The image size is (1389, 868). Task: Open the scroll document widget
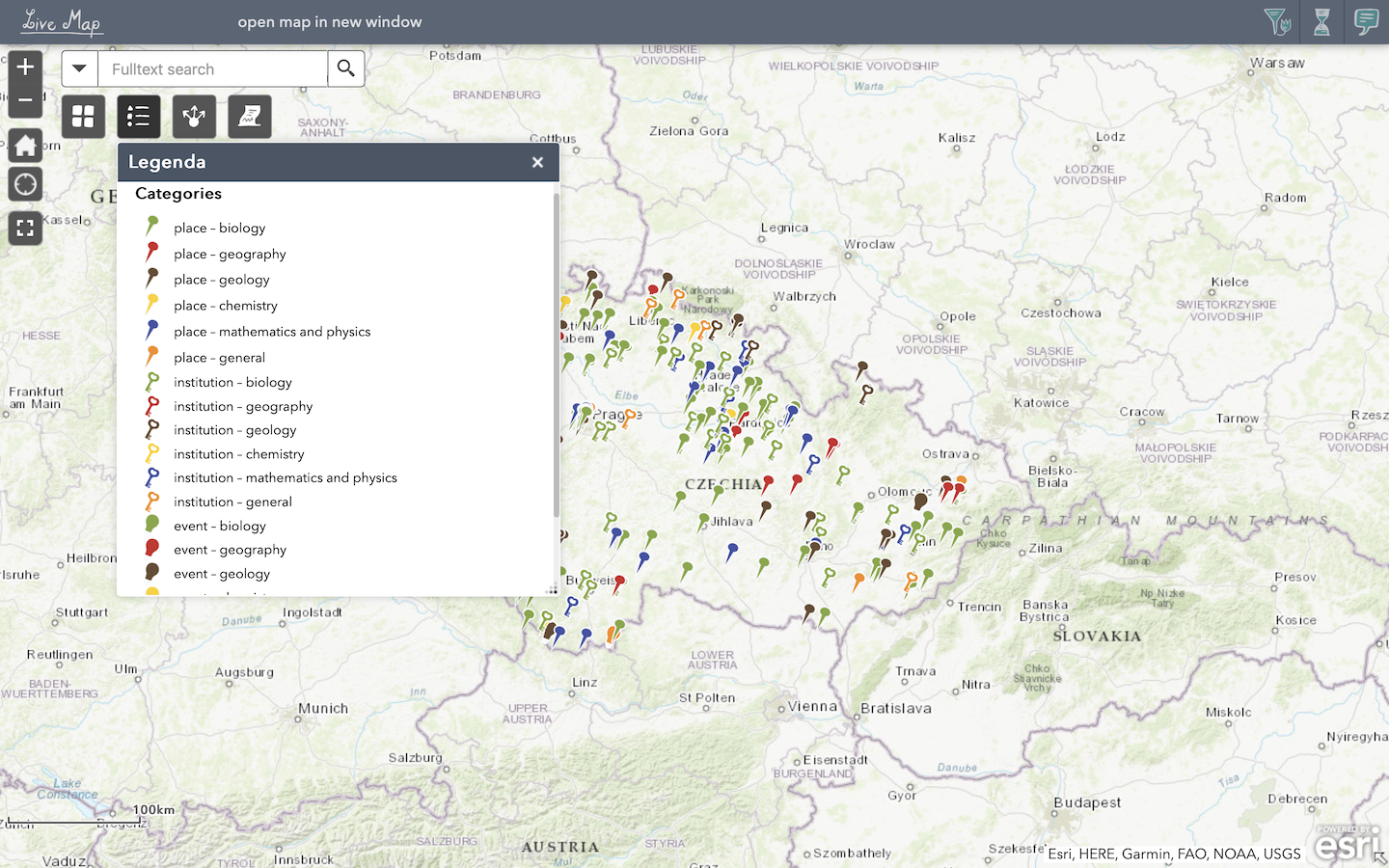pos(250,117)
